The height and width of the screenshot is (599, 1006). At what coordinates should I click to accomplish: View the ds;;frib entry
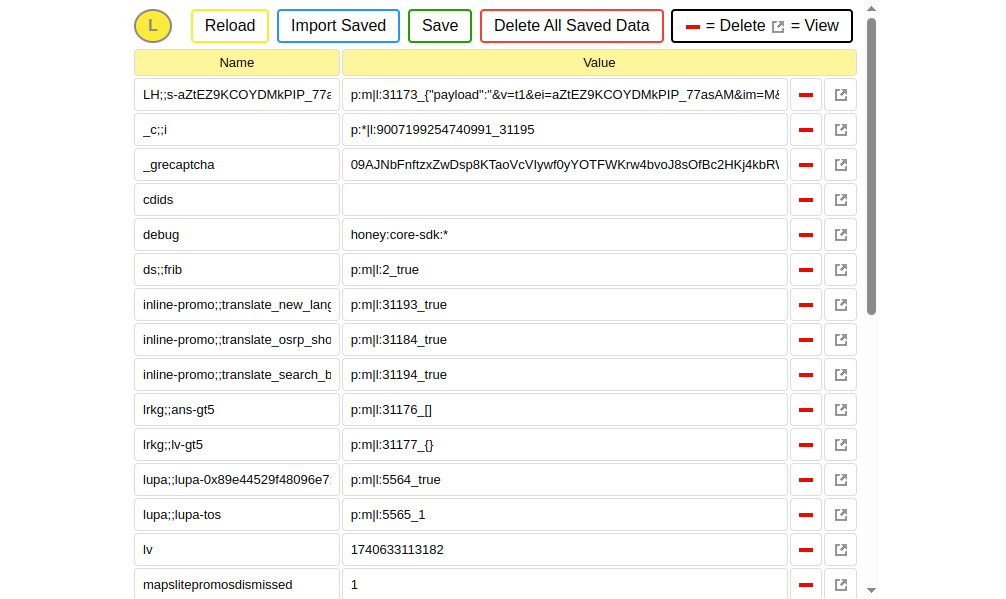840,270
